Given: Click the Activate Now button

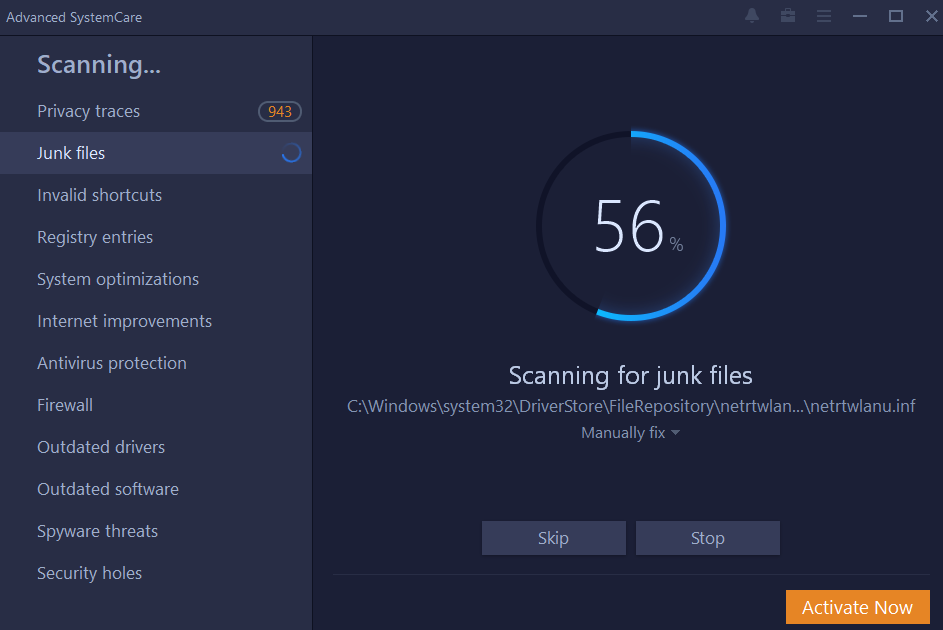Looking at the screenshot, I should tap(858, 607).
